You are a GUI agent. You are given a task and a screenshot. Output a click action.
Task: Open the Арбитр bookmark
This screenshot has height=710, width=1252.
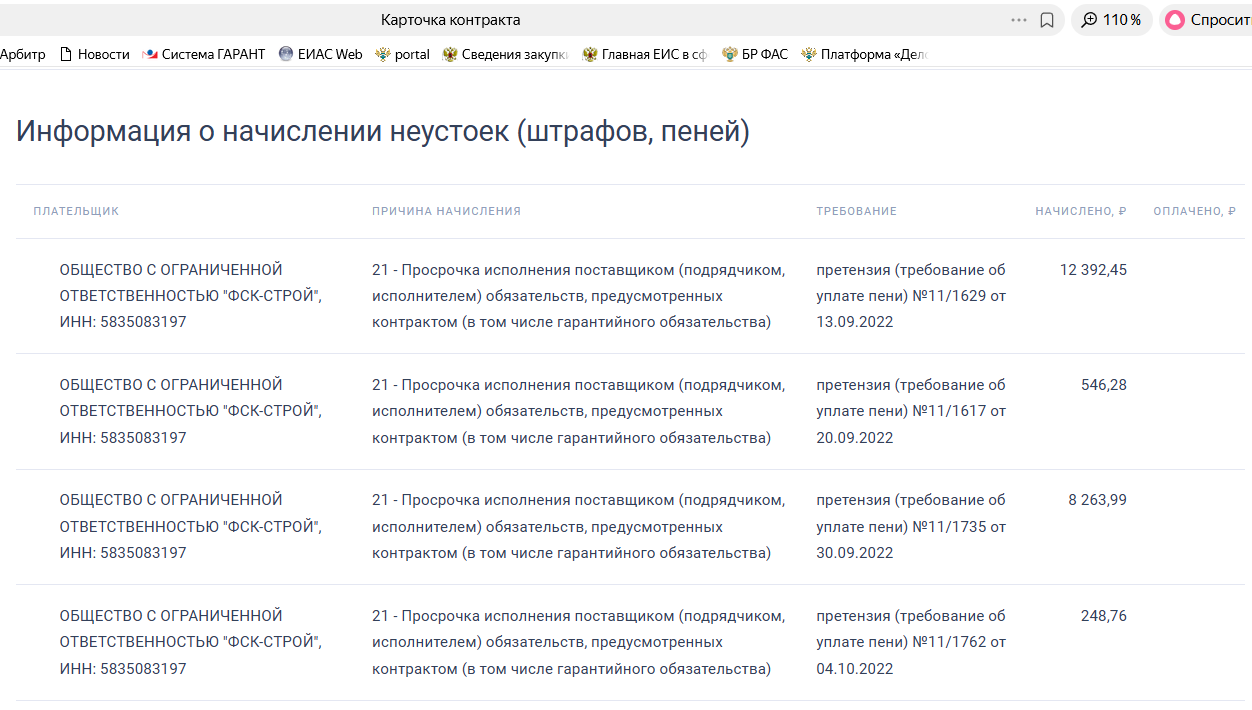point(22,55)
